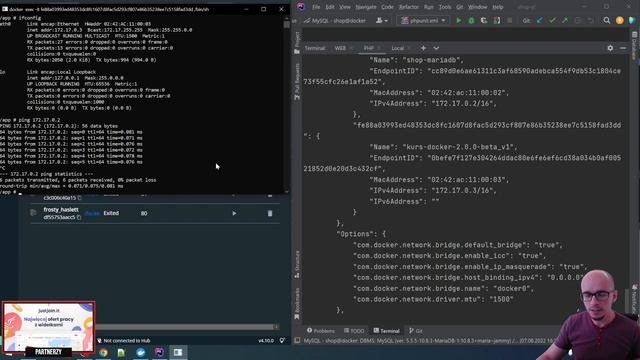Open the Git menu
The height and width of the screenshot is (360, 640).
(460, 7)
